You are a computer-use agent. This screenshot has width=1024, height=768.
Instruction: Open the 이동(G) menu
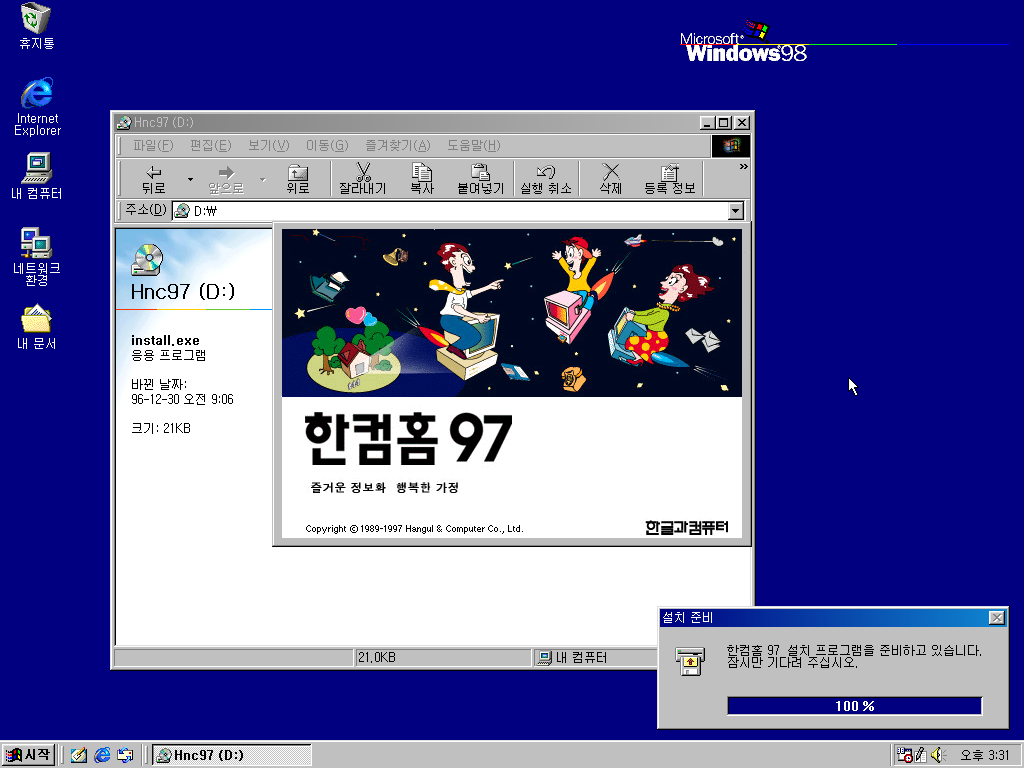click(x=327, y=146)
